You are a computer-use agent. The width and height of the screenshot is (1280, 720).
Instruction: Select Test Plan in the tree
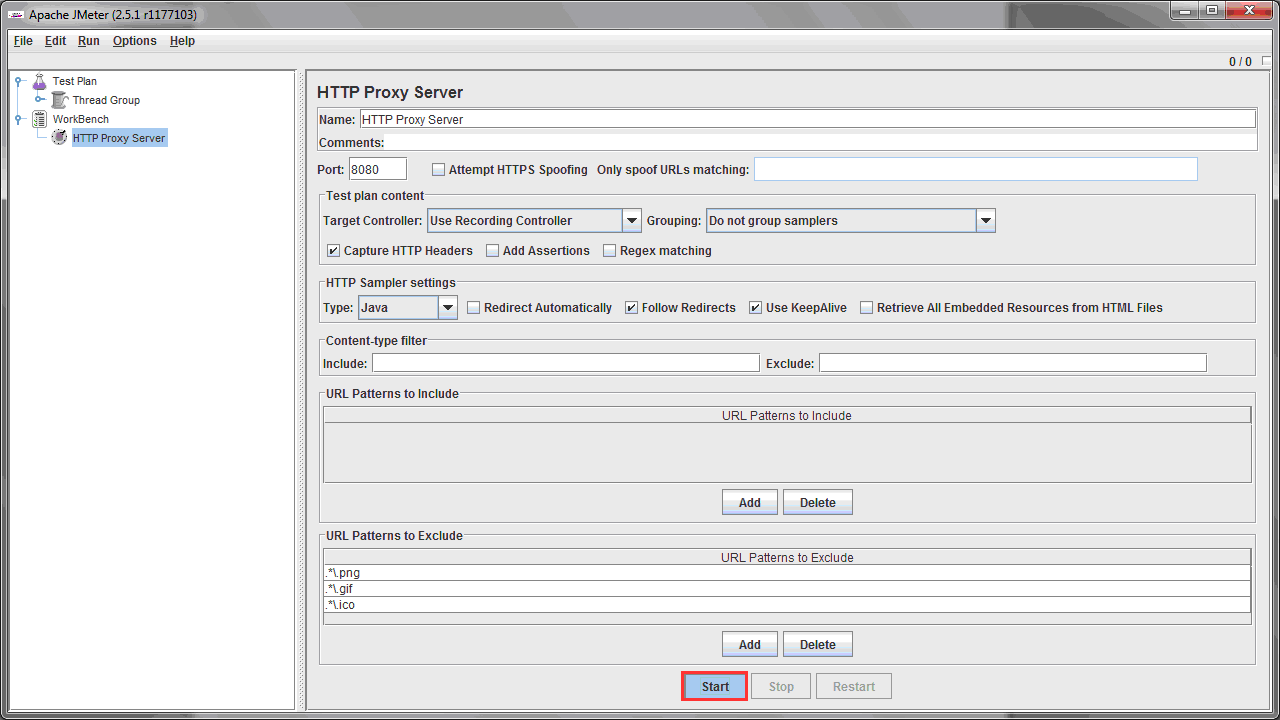pyautogui.click(x=75, y=81)
